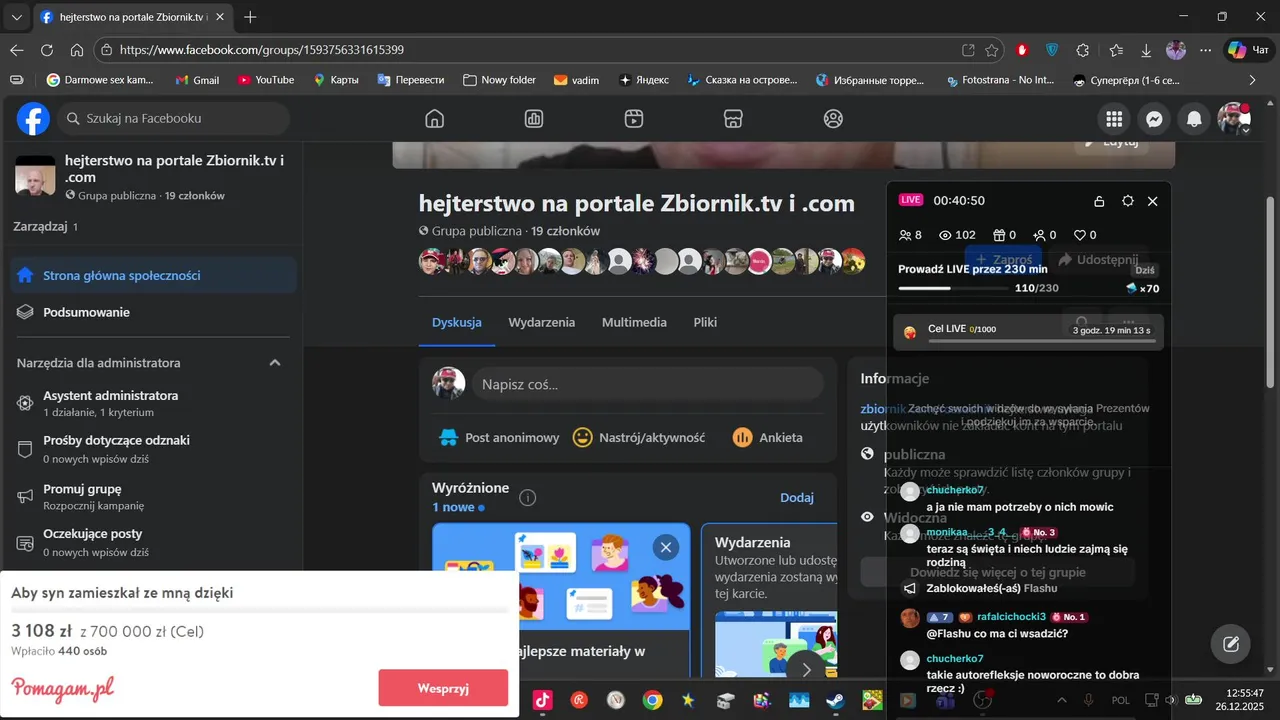Click the new followers count icon
Image resolution: width=1280 pixels, height=720 pixels.
coord(1038,235)
